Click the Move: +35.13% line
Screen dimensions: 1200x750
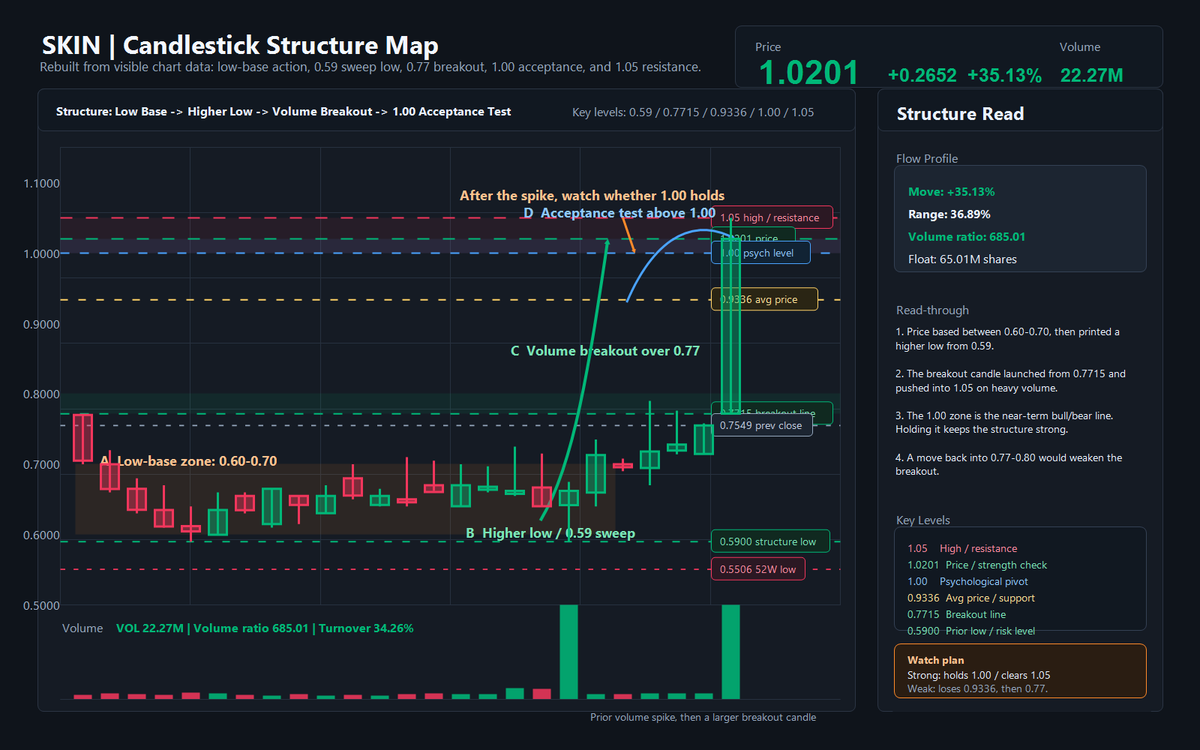[x=951, y=191]
